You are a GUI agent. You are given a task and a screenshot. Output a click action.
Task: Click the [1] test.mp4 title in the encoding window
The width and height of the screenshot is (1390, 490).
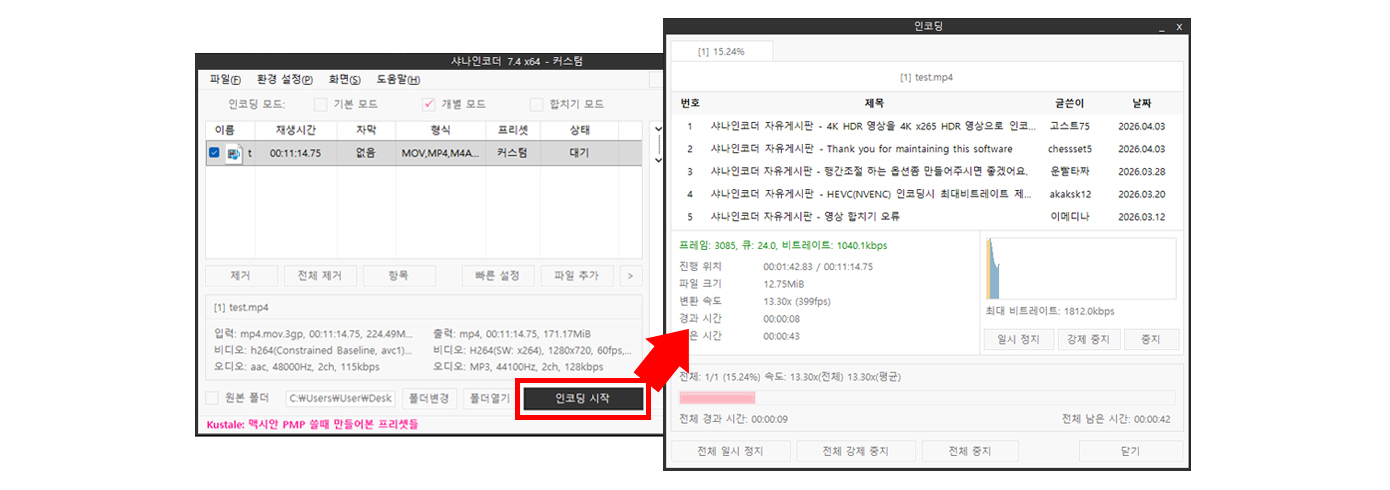pos(926,77)
